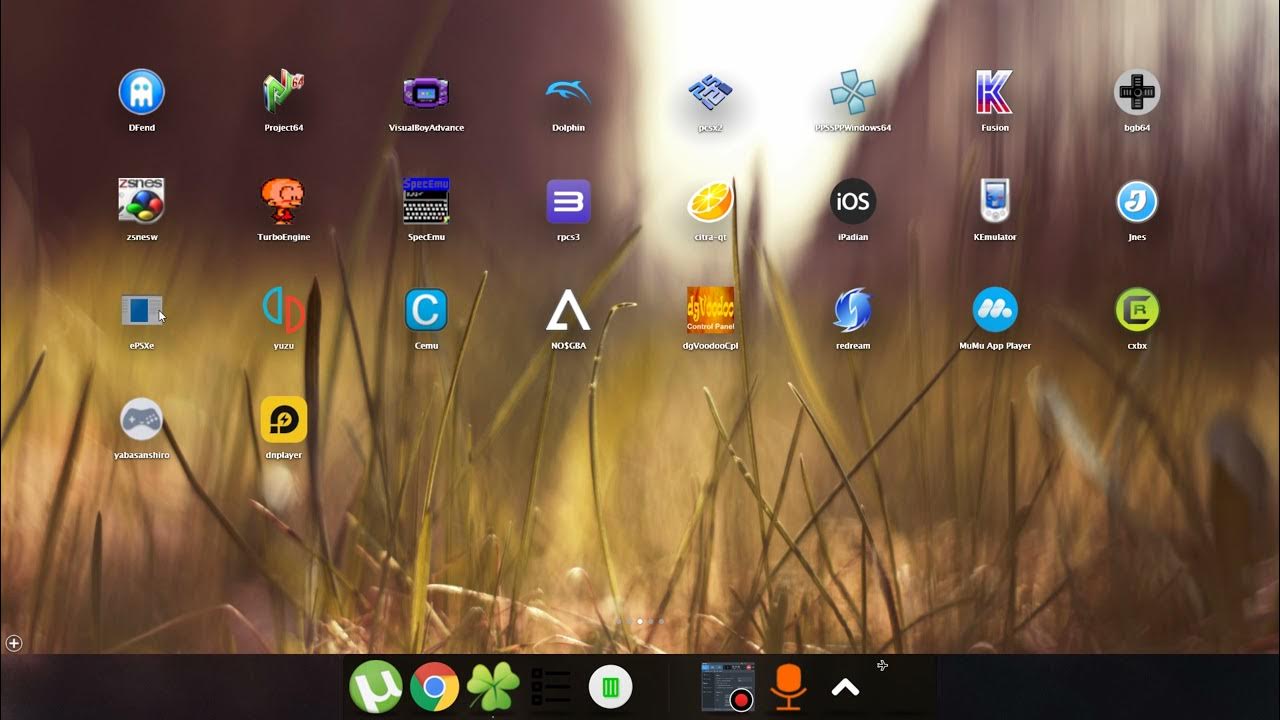Open dgVoodooCpl Control Panel icon
This screenshot has width=1280, height=720.
click(x=710, y=310)
